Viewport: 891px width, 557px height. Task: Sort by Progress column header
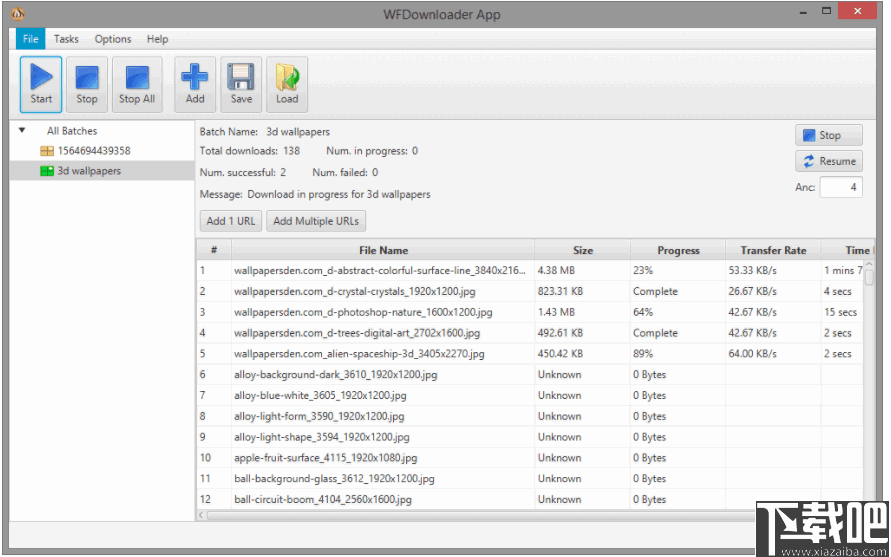(678, 250)
